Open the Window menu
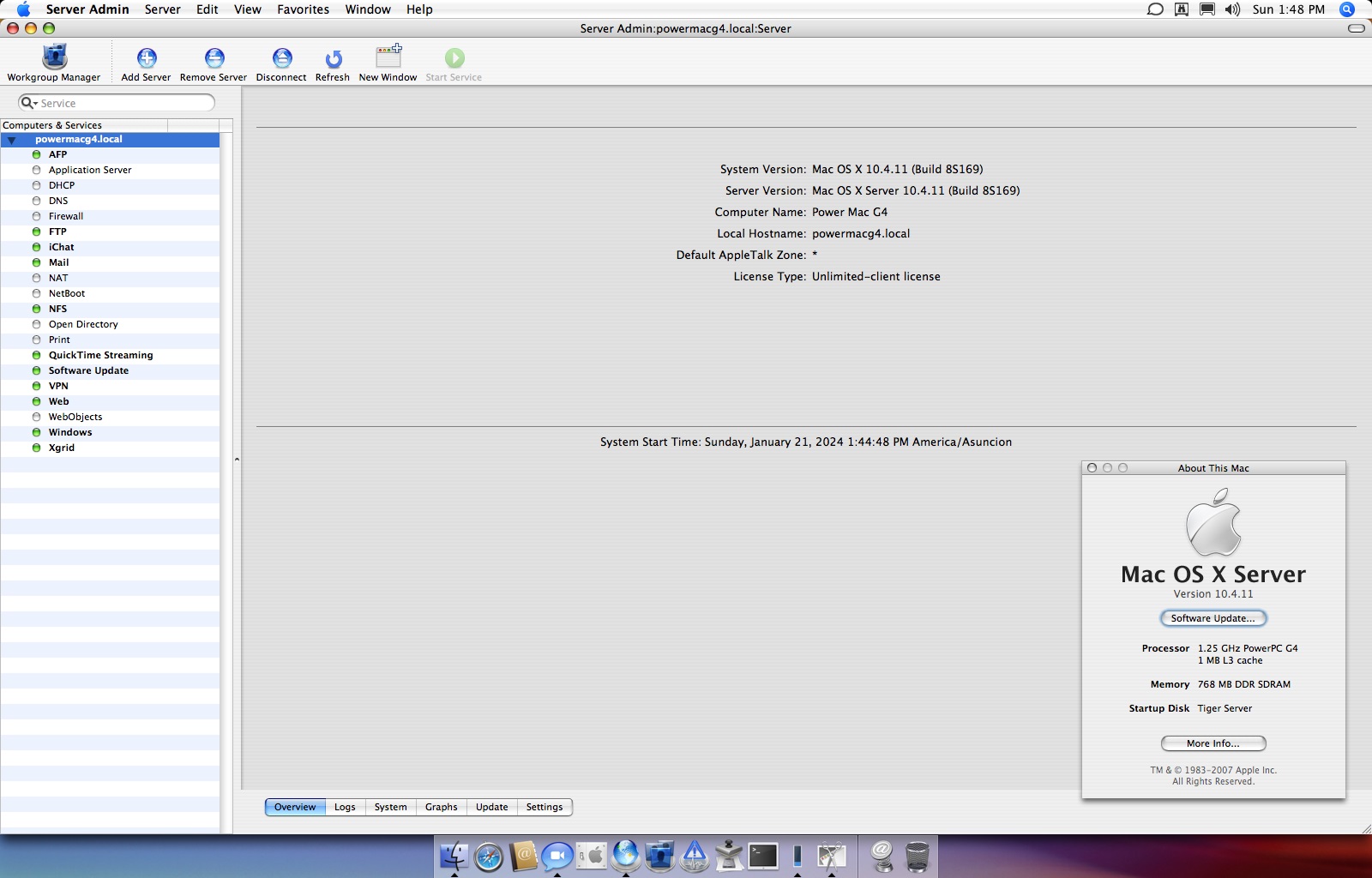The height and width of the screenshot is (878, 1372). (x=368, y=9)
